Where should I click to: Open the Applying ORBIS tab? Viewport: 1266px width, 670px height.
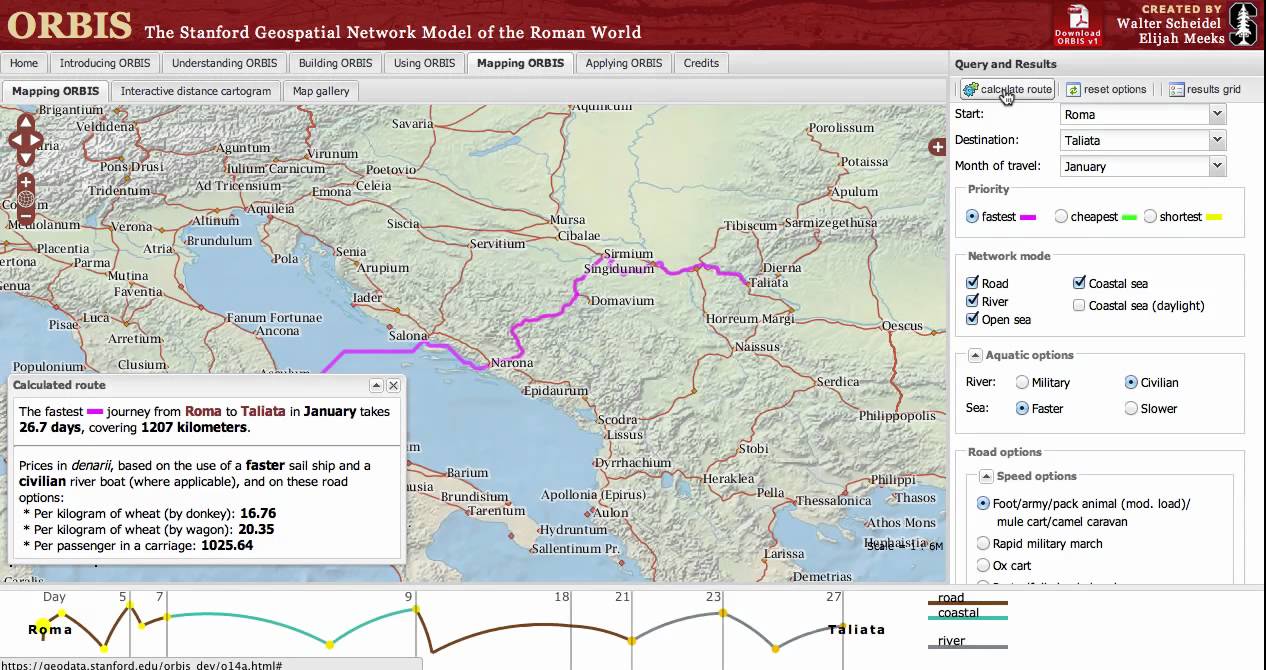click(x=624, y=62)
